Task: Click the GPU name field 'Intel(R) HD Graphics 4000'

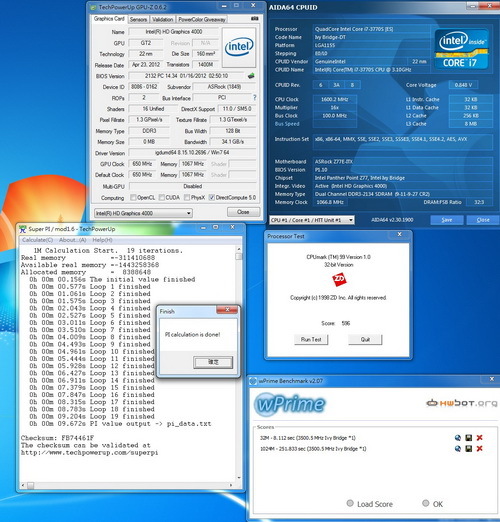Action: (x=174, y=32)
